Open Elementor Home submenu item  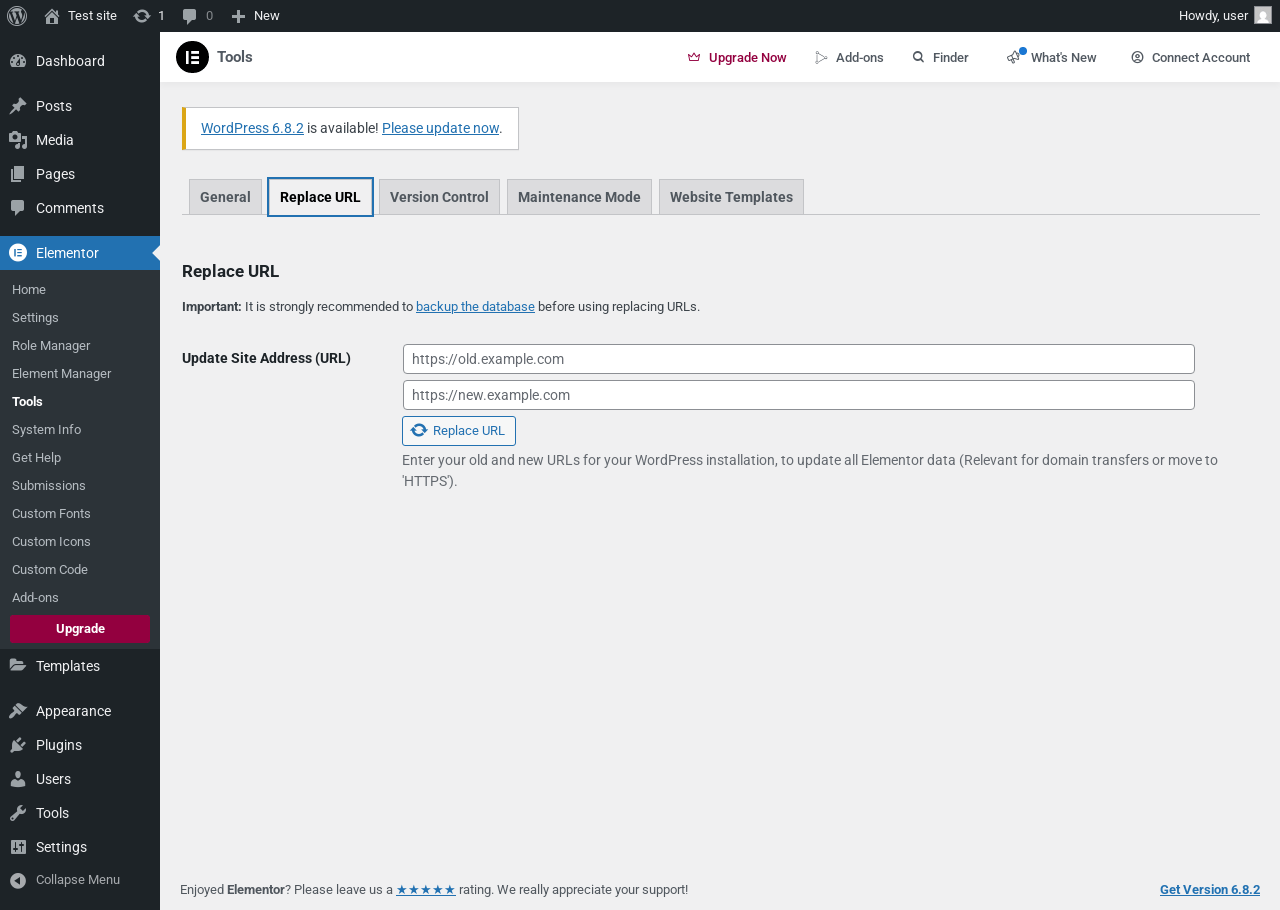point(29,289)
